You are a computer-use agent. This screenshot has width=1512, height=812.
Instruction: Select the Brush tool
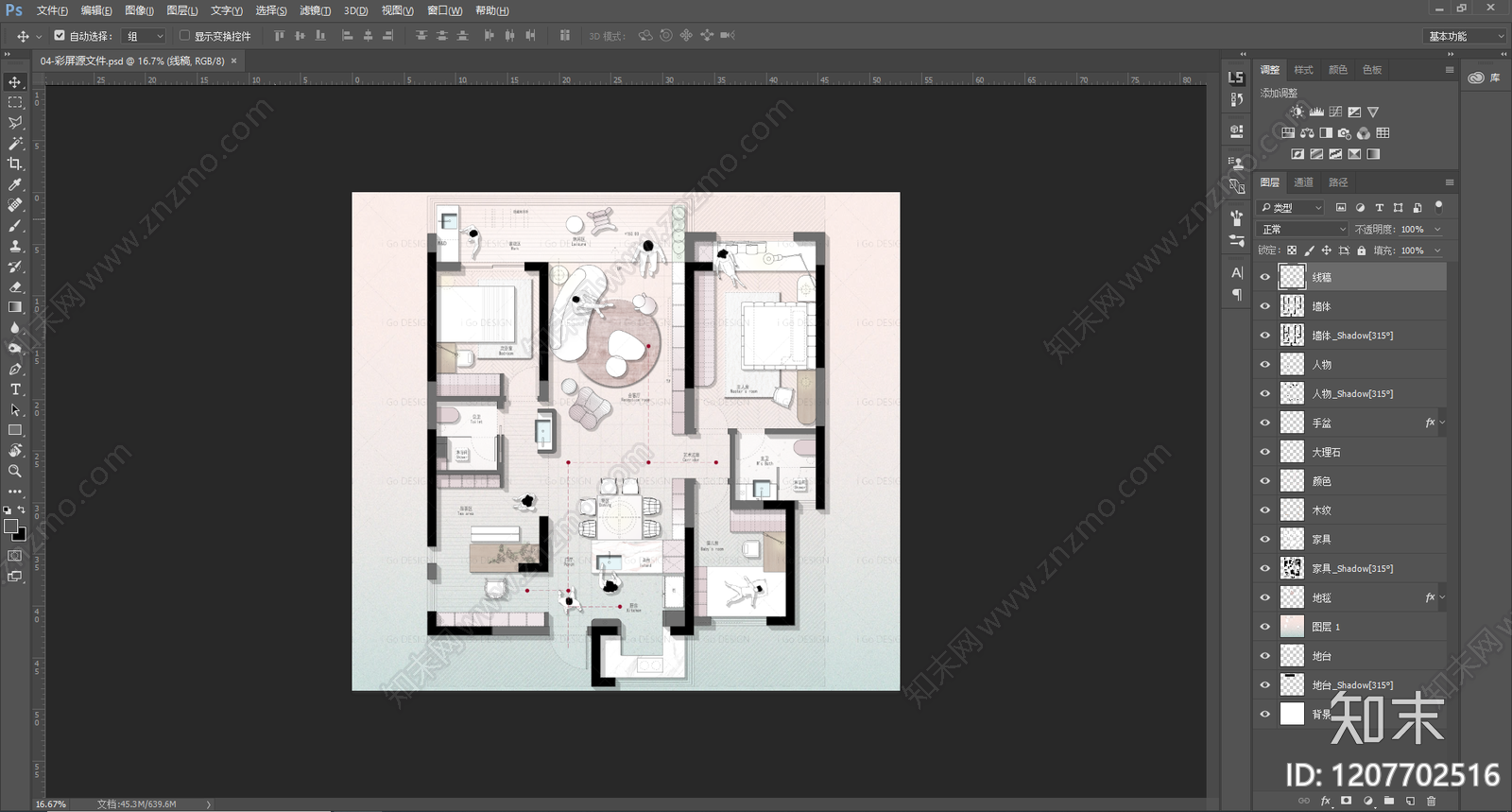tap(15, 226)
